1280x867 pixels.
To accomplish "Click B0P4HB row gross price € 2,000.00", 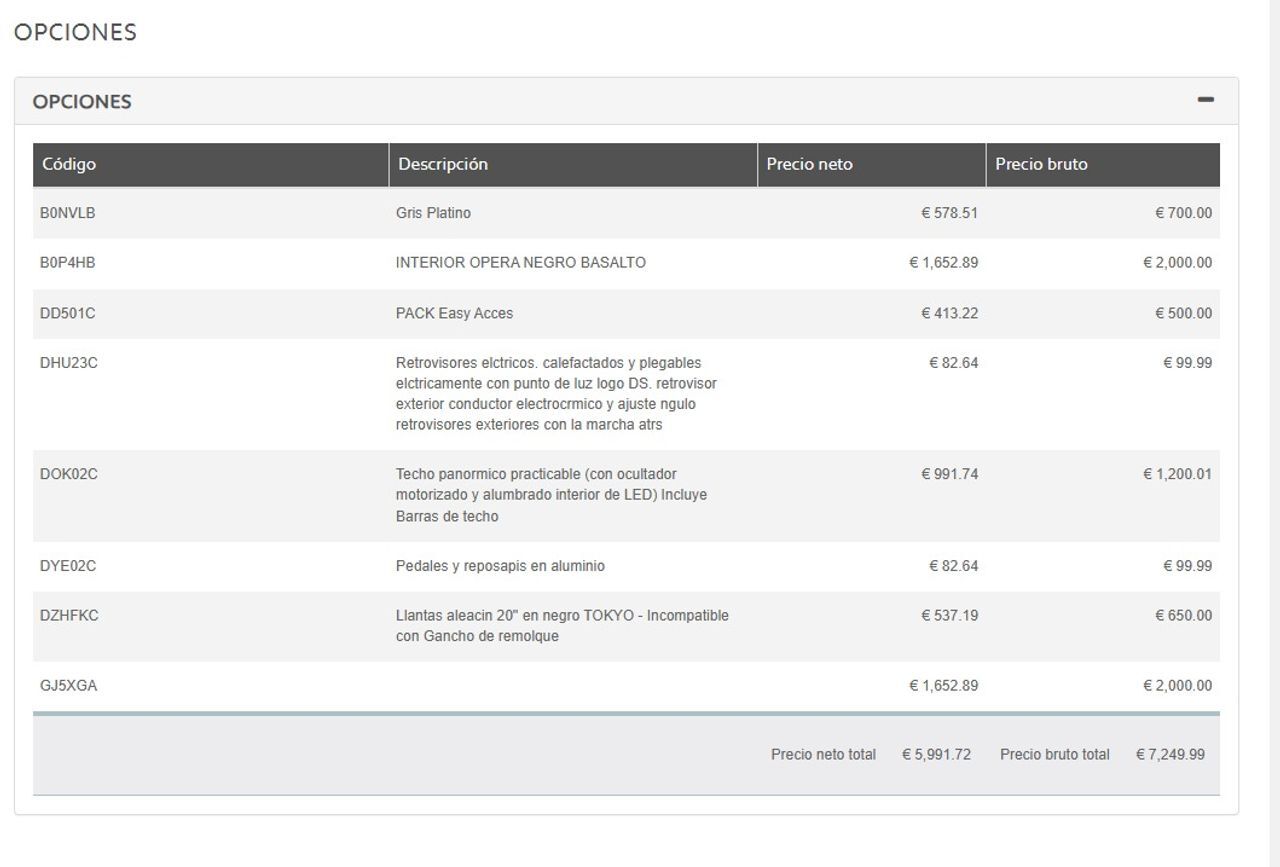I will [x=1177, y=262].
